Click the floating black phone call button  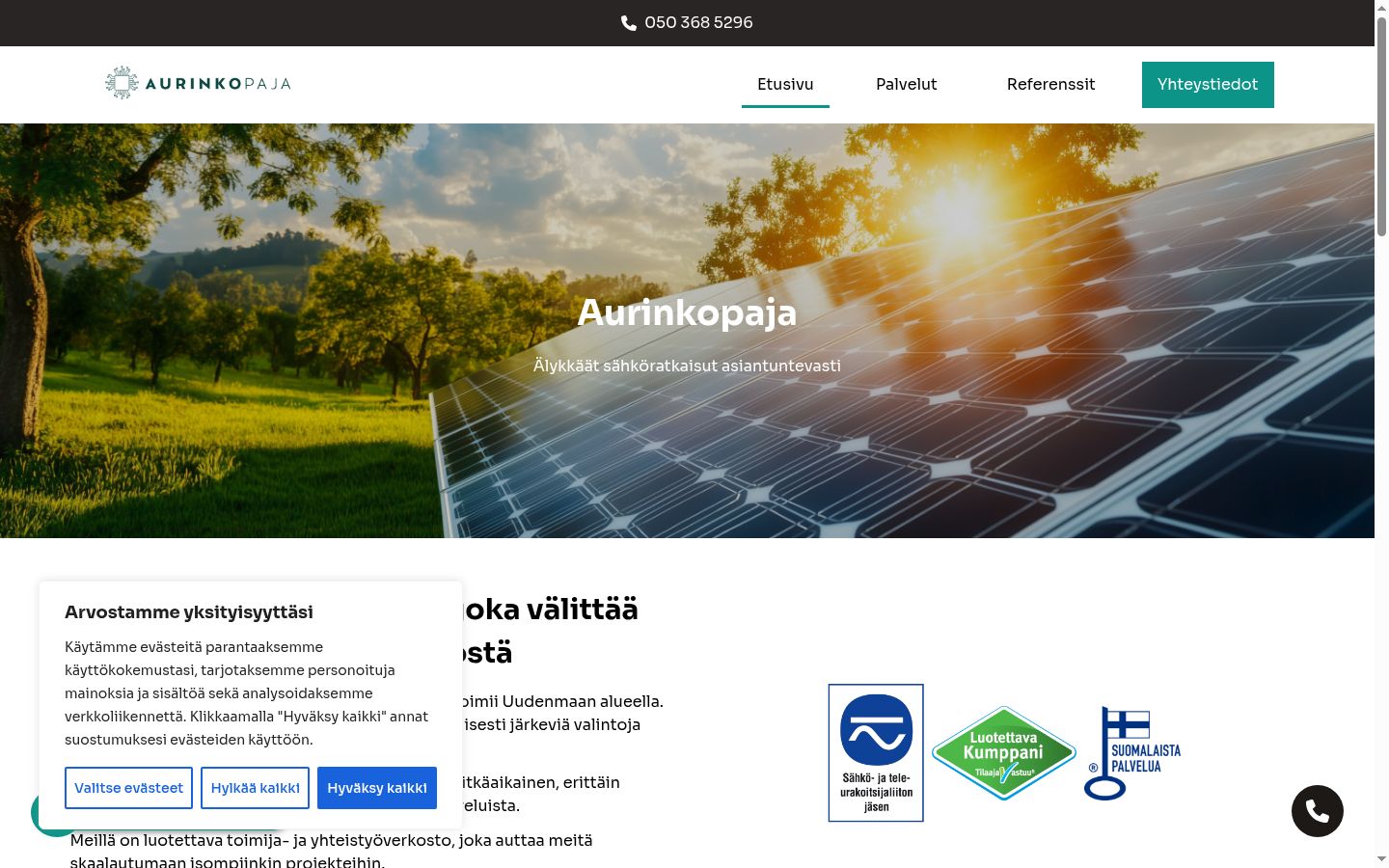pos(1318,811)
